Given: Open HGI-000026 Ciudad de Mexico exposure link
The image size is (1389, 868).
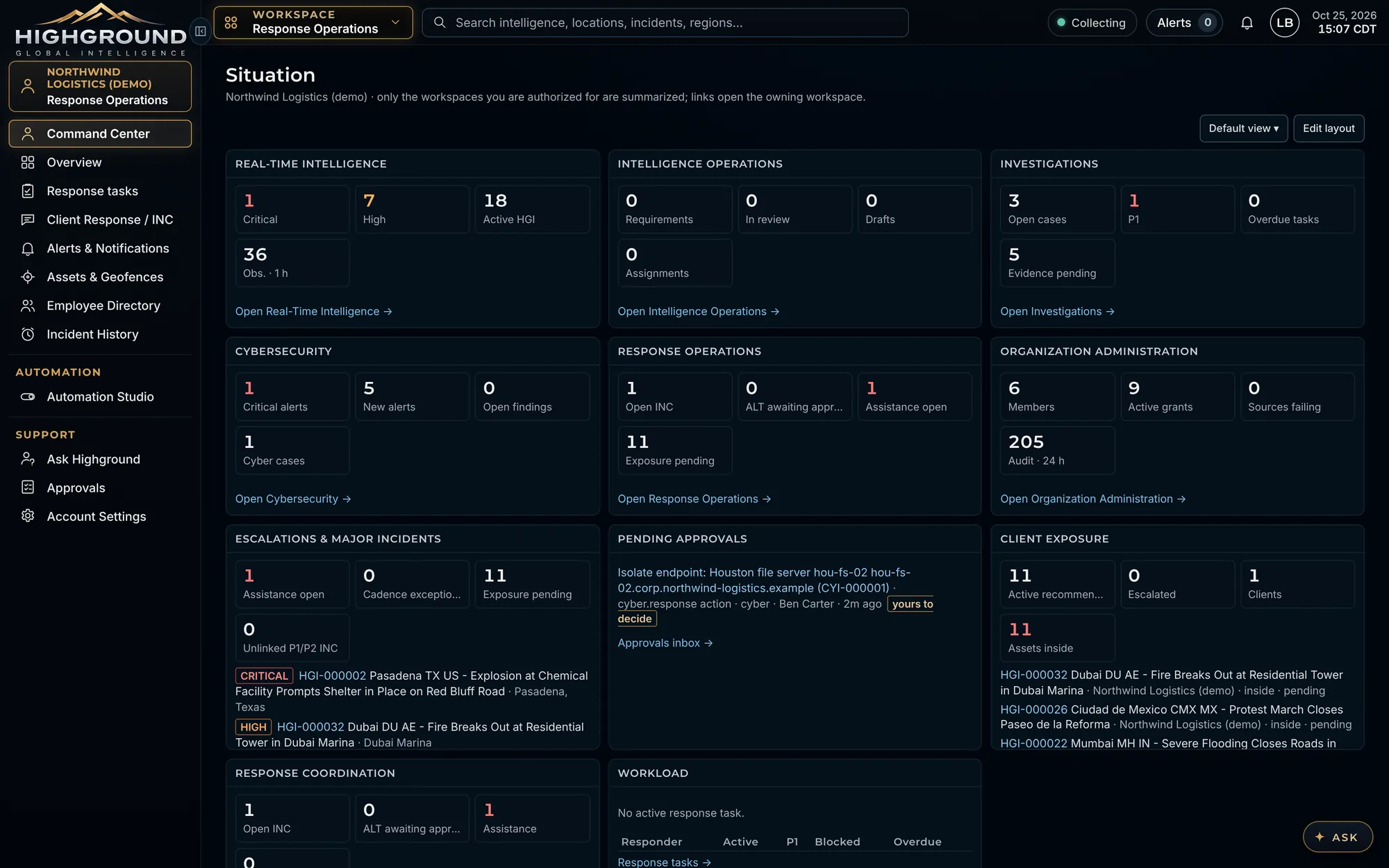Looking at the screenshot, I should click(1033, 710).
